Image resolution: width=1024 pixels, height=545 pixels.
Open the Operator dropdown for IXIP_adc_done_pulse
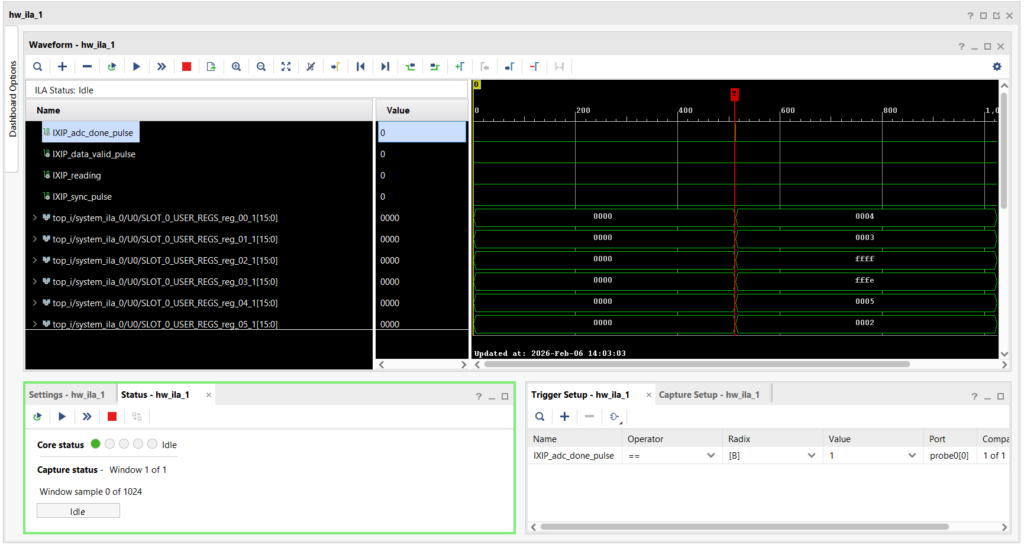click(x=711, y=455)
